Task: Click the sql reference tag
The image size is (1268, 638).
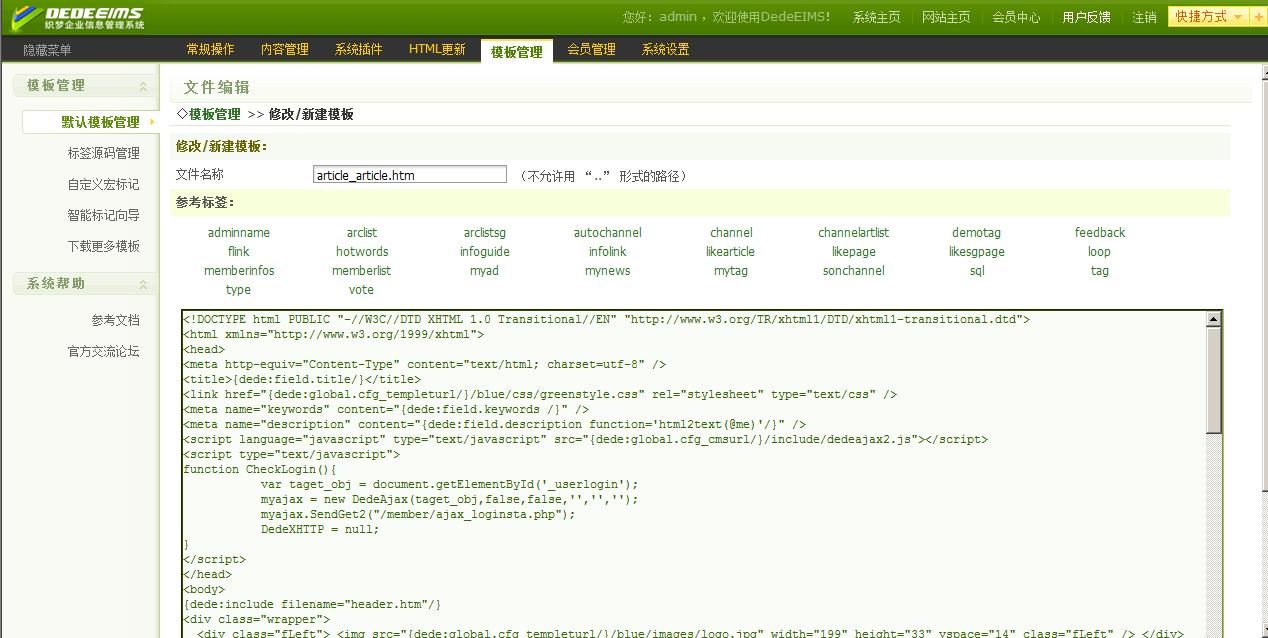Action: coord(977,271)
